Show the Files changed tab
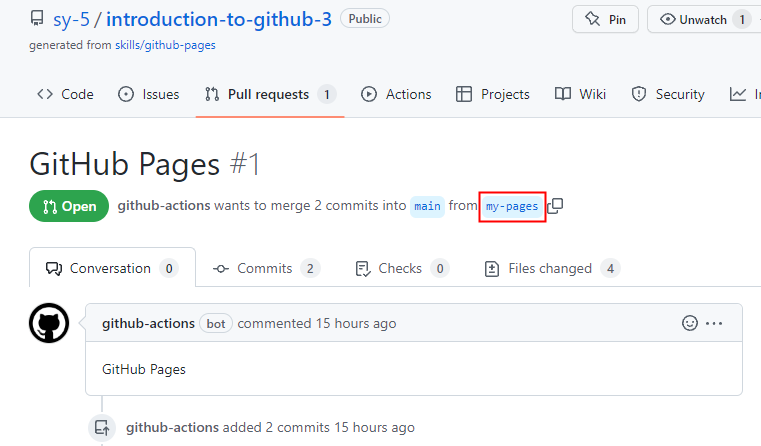This screenshot has width=761, height=446. coord(551,268)
